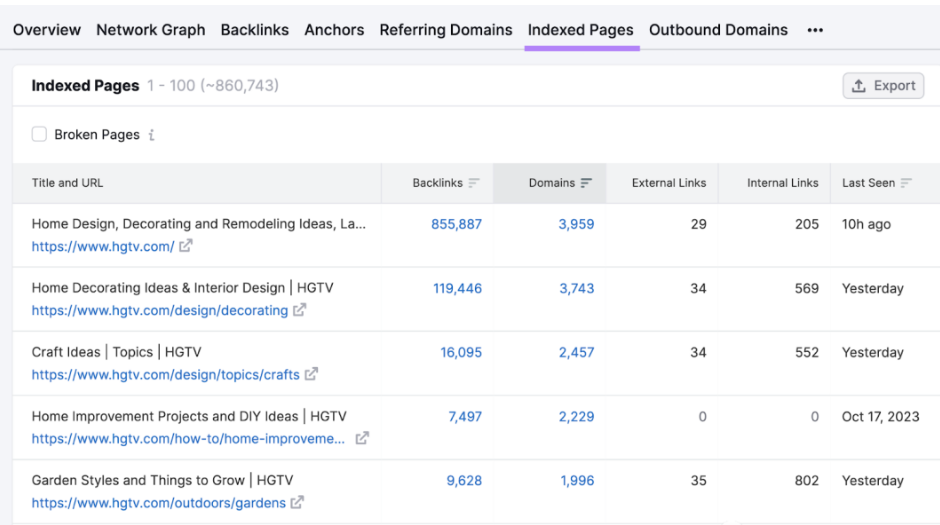Click the 119,446 backlinks value
Viewport: 940px width, 525px height.
pyautogui.click(x=457, y=288)
